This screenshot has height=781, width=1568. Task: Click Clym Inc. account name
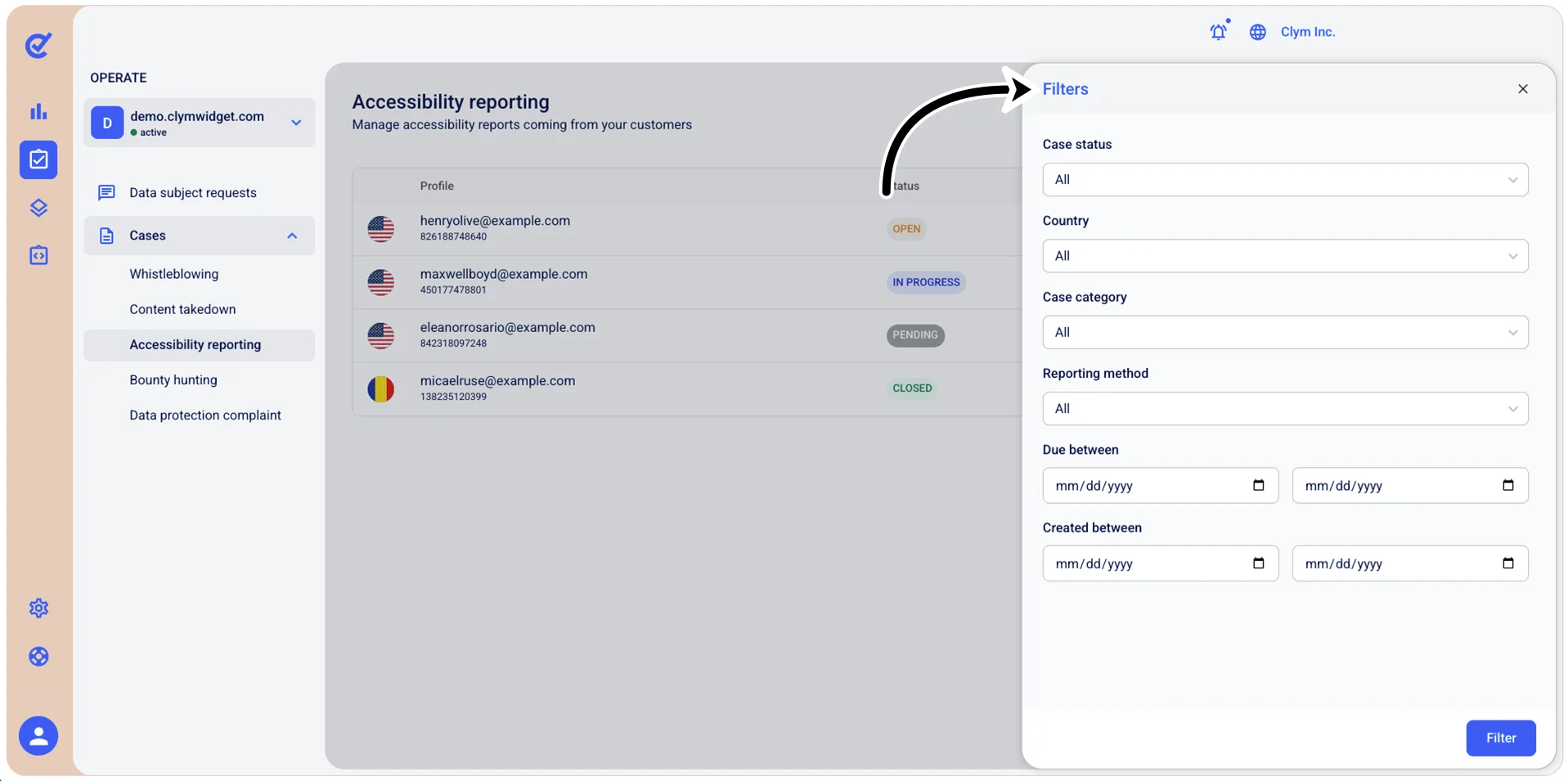(x=1308, y=32)
